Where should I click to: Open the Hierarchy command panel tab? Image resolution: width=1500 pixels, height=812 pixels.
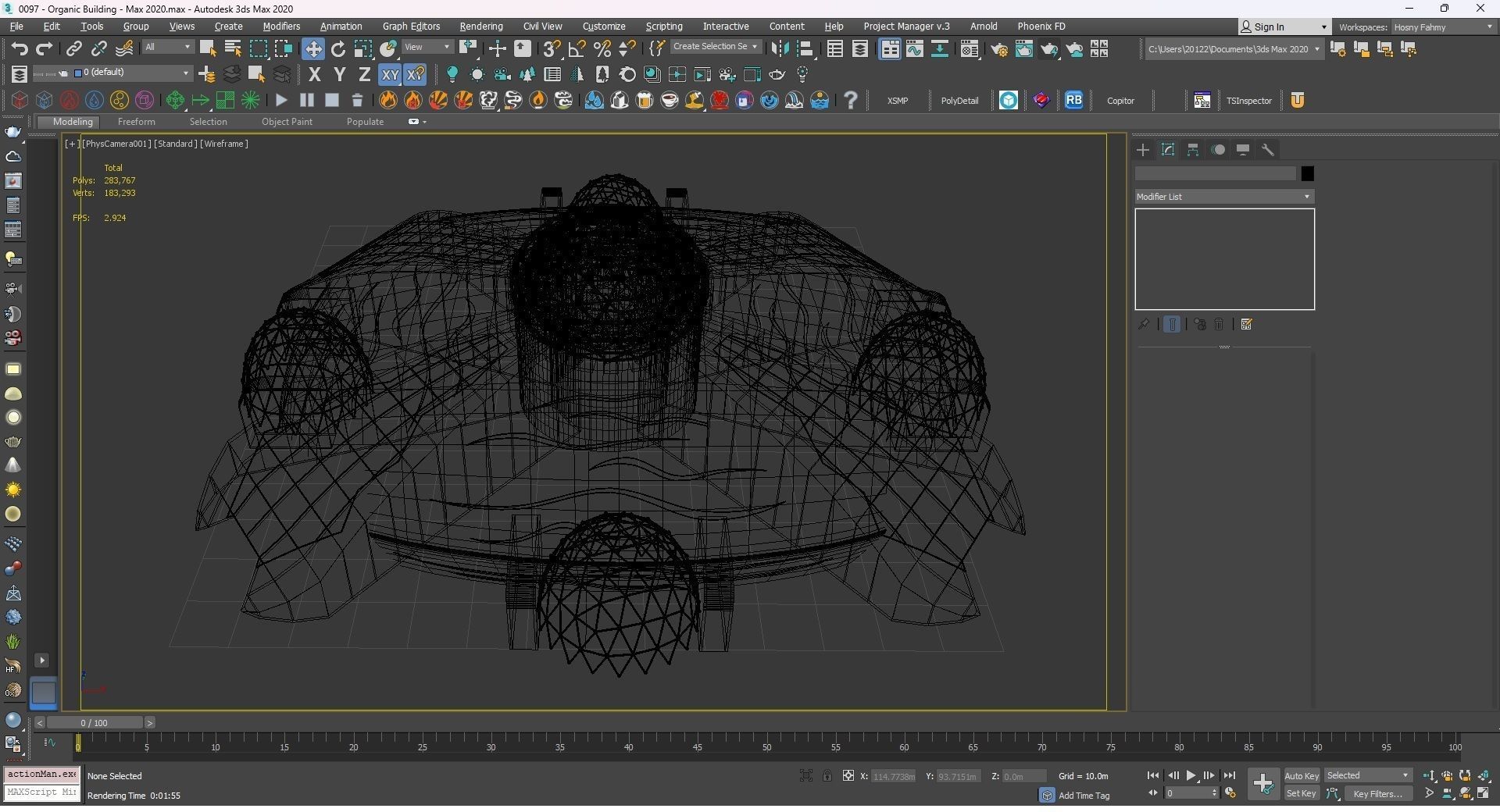[x=1193, y=150]
